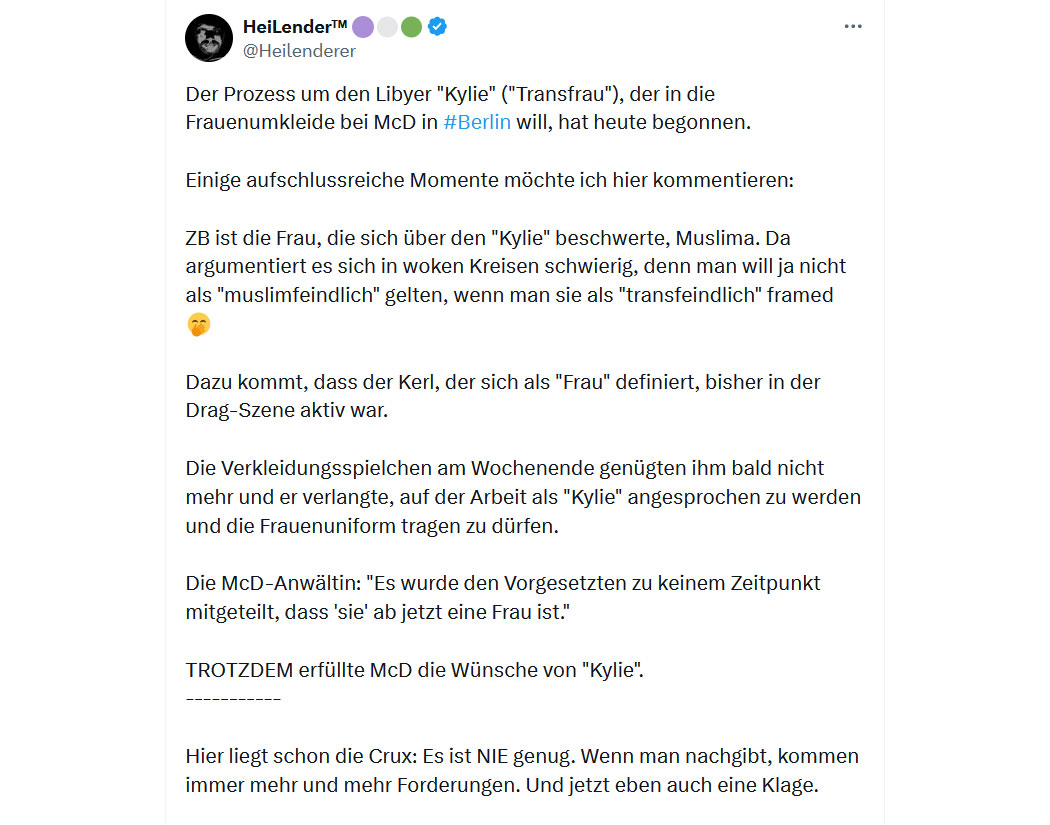This screenshot has width=1050, height=825.
Task: Click the line starting with "TROTZDEM erfüllte McD"
Action: pyautogui.click(x=415, y=670)
